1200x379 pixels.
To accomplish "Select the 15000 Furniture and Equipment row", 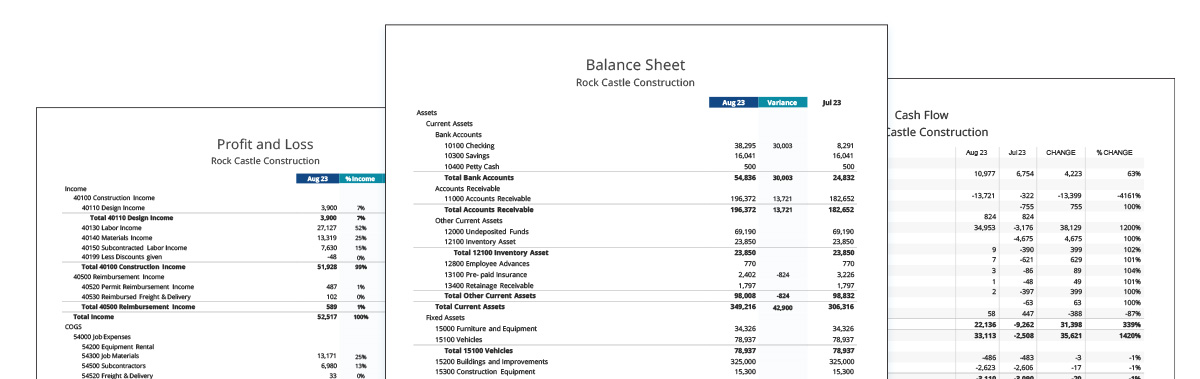I will pos(636,328).
